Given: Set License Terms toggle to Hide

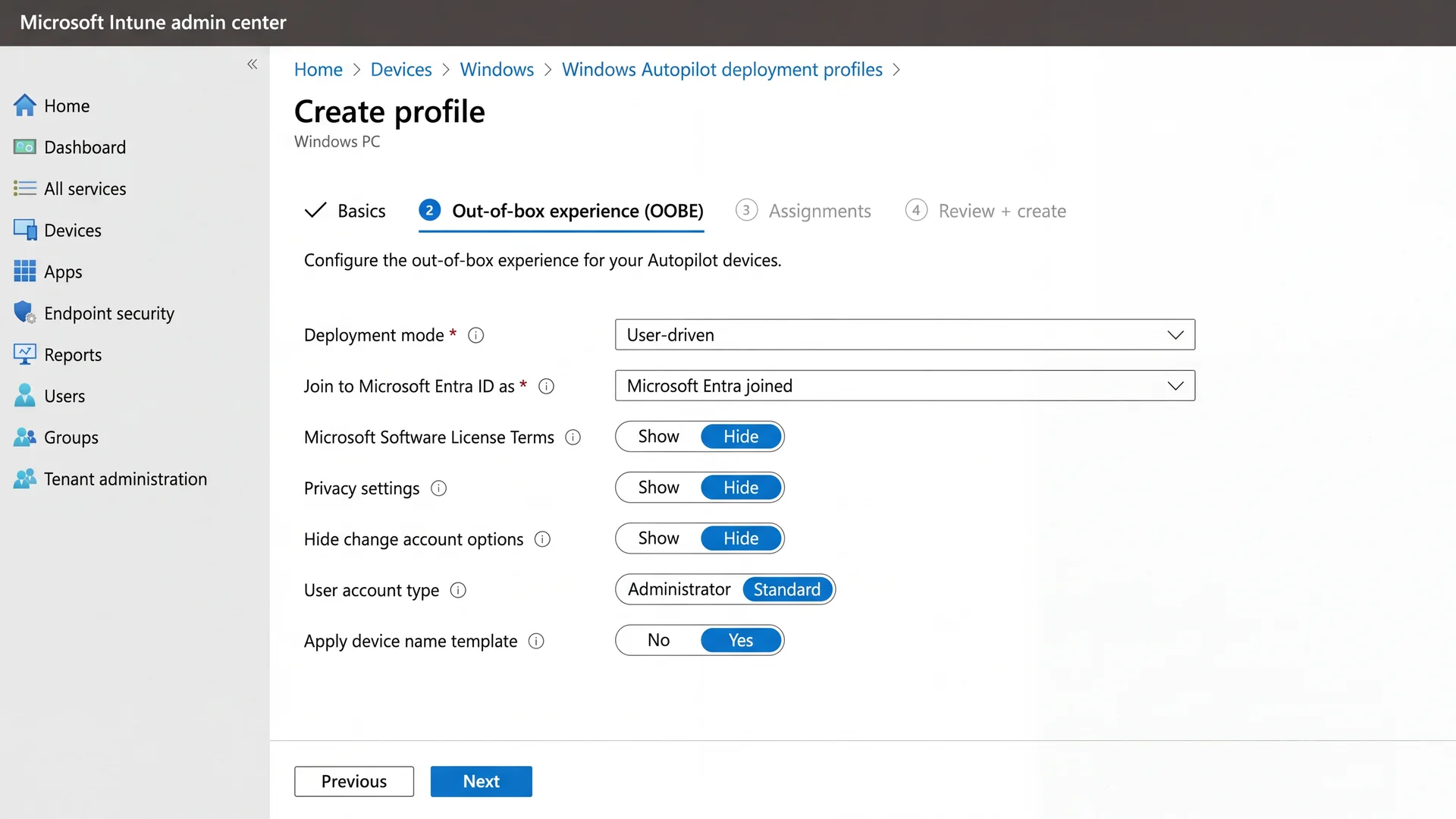Looking at the screenshot, I should tap(741, 437).
